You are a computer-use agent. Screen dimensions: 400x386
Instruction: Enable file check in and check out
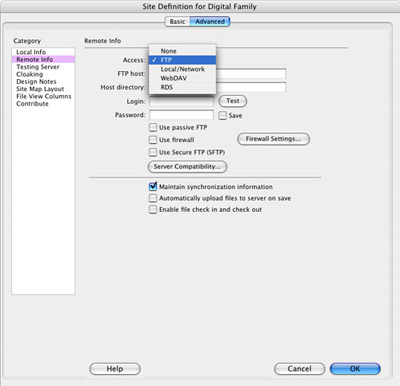[153, 209]
